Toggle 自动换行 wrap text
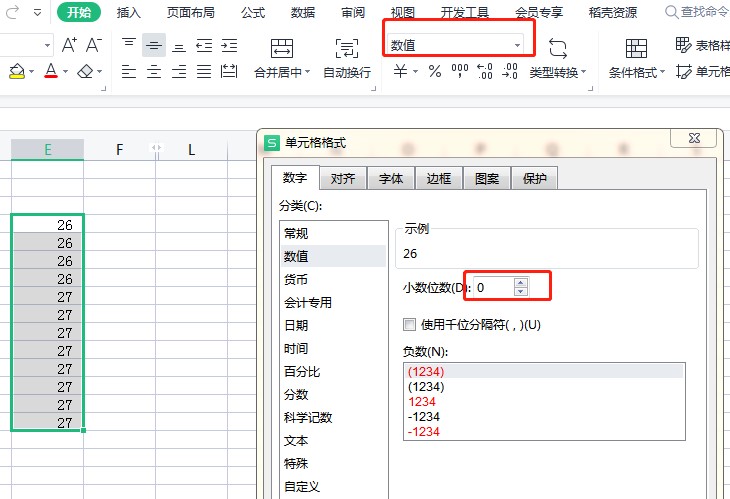Screen dimensions: 730x499 (347, 59)
